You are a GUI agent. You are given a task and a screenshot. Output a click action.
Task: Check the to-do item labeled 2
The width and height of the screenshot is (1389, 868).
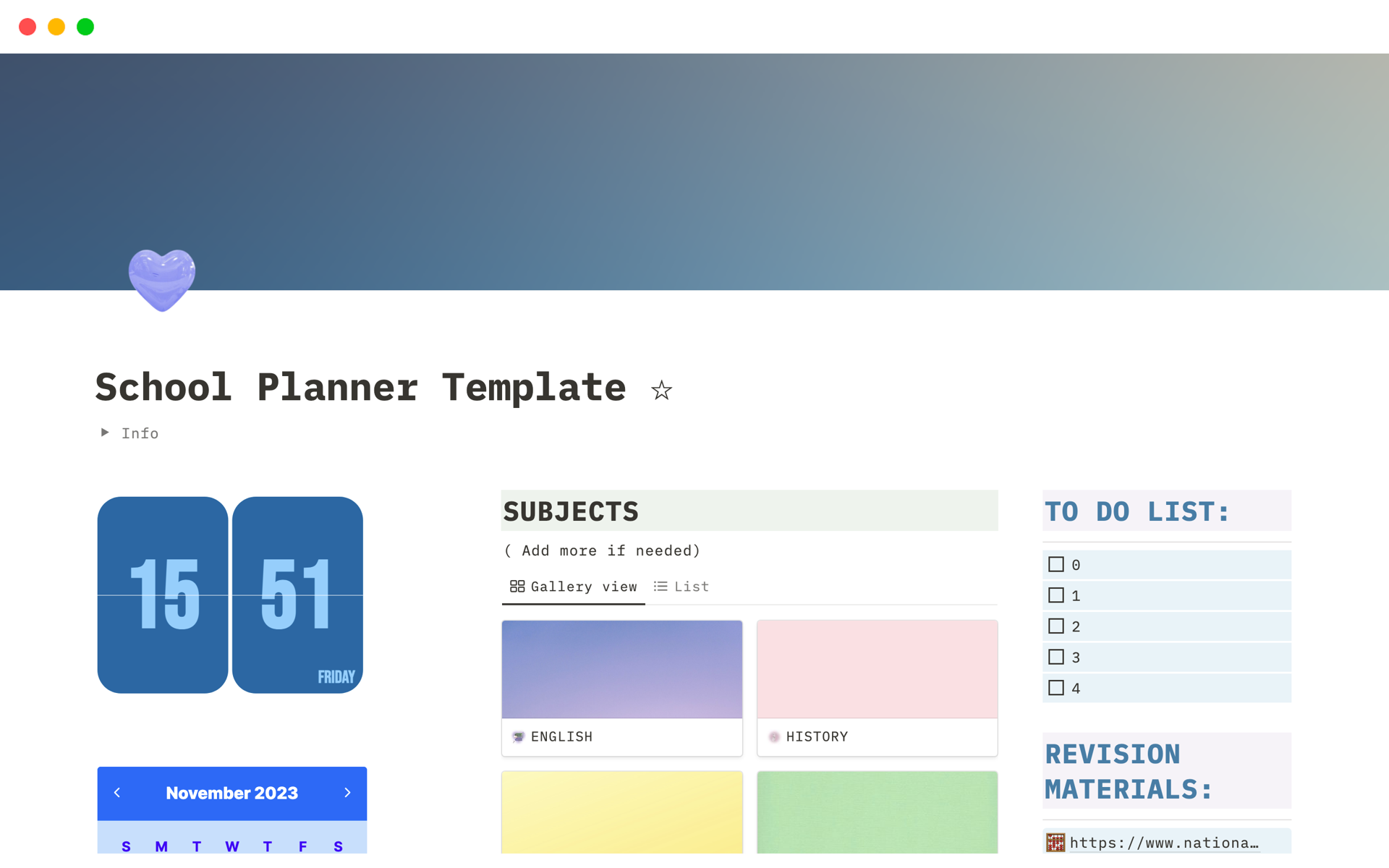click(x=1056, y=626)
